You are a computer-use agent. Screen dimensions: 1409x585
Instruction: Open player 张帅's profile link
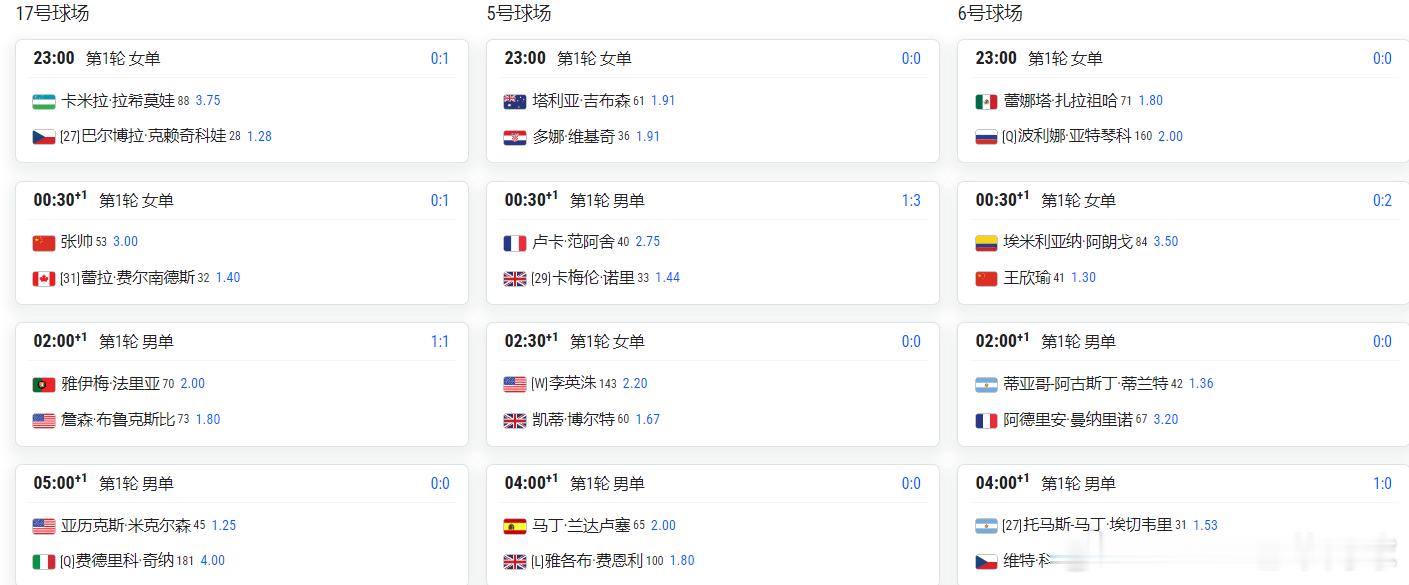77,242
